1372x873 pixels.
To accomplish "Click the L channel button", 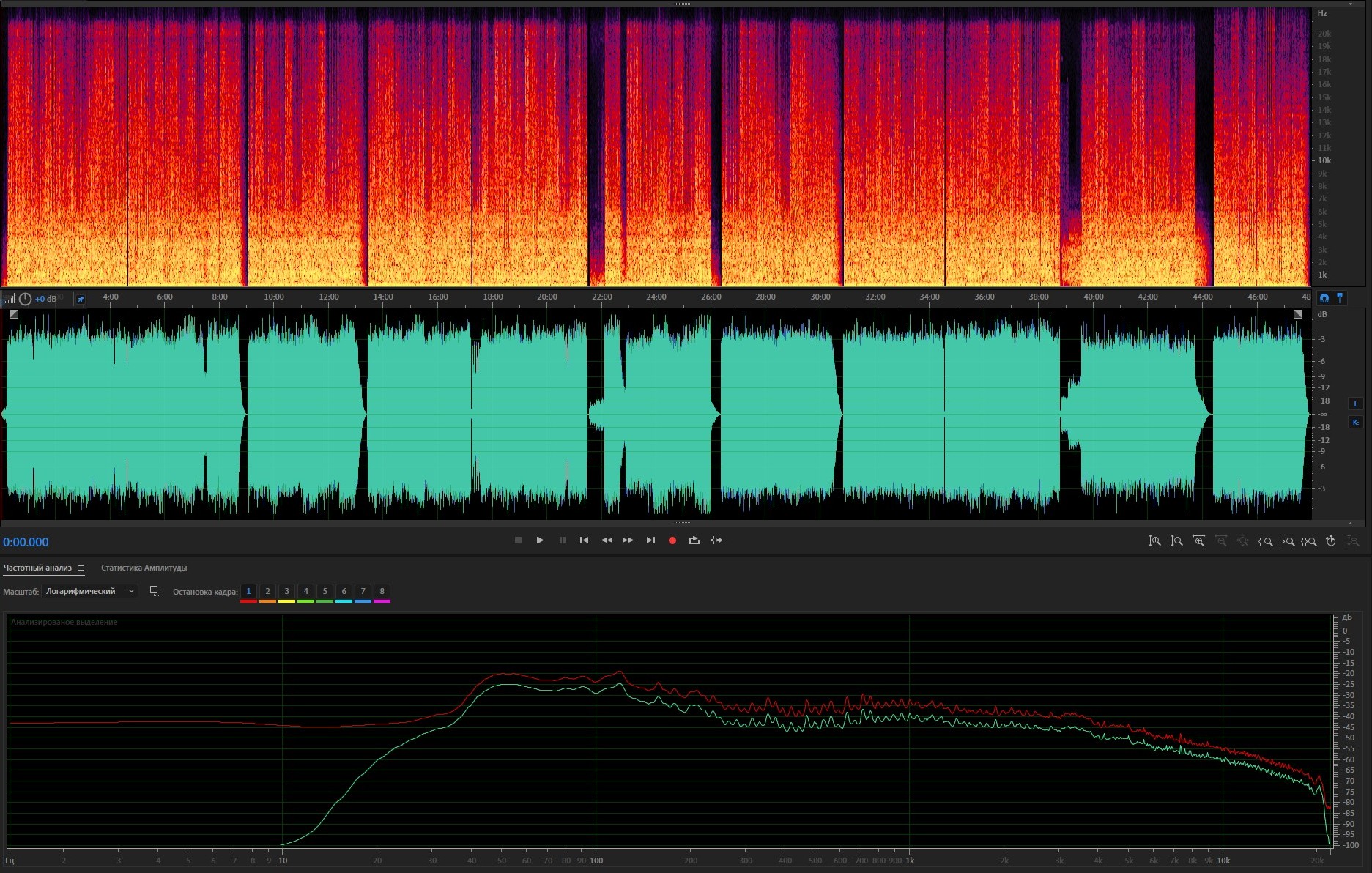I will coord(1355,404).
